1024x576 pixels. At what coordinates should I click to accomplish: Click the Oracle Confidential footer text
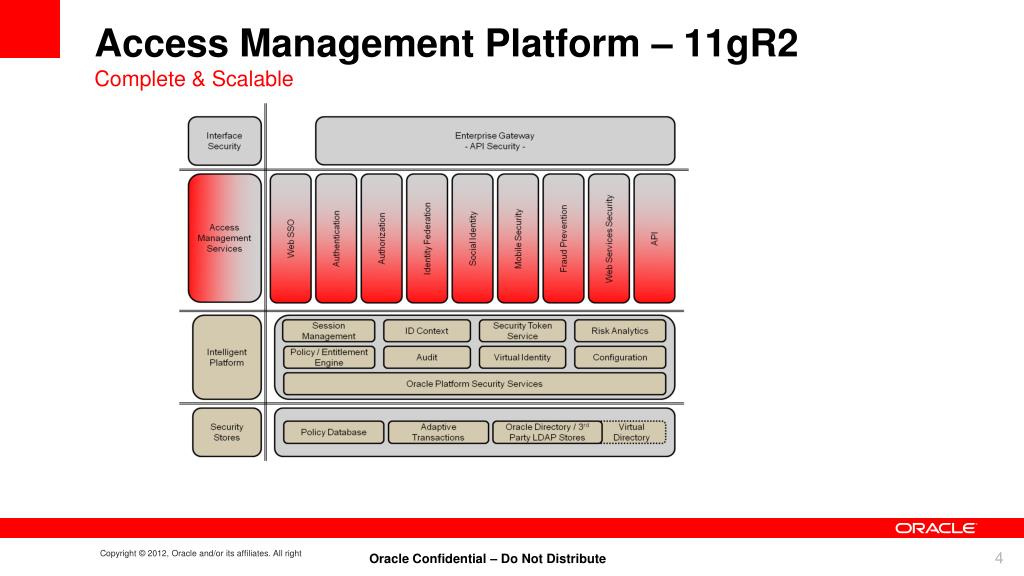(487, 559)
